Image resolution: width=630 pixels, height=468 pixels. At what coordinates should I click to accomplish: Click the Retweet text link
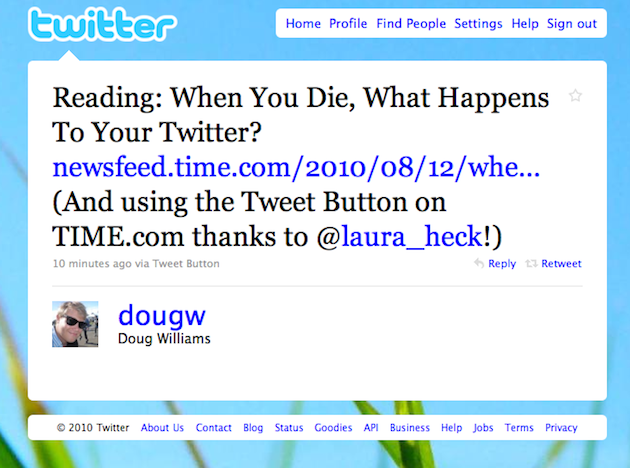(x=561, y=264)
